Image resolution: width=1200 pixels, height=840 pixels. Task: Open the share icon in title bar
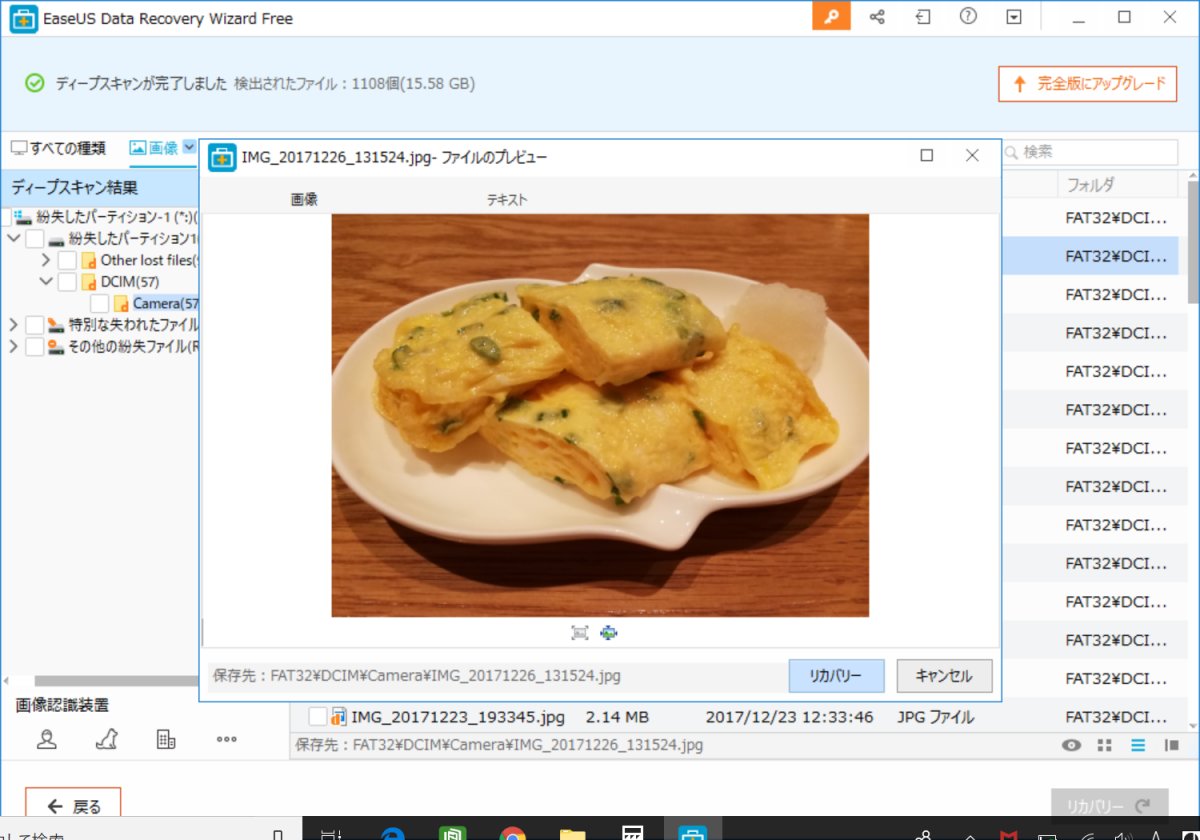click(877, 17)
